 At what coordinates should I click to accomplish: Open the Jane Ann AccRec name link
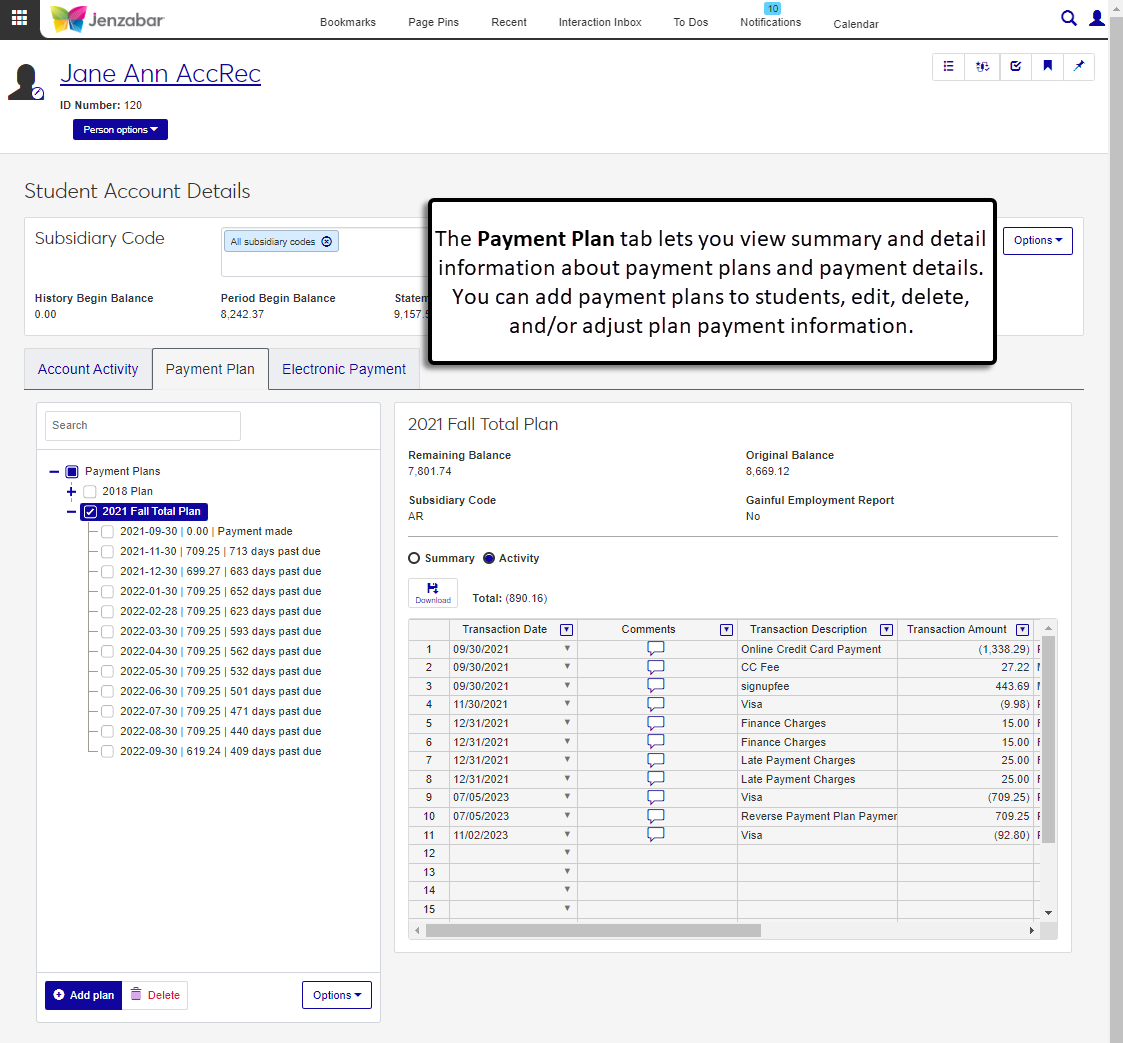click(160, 73)
